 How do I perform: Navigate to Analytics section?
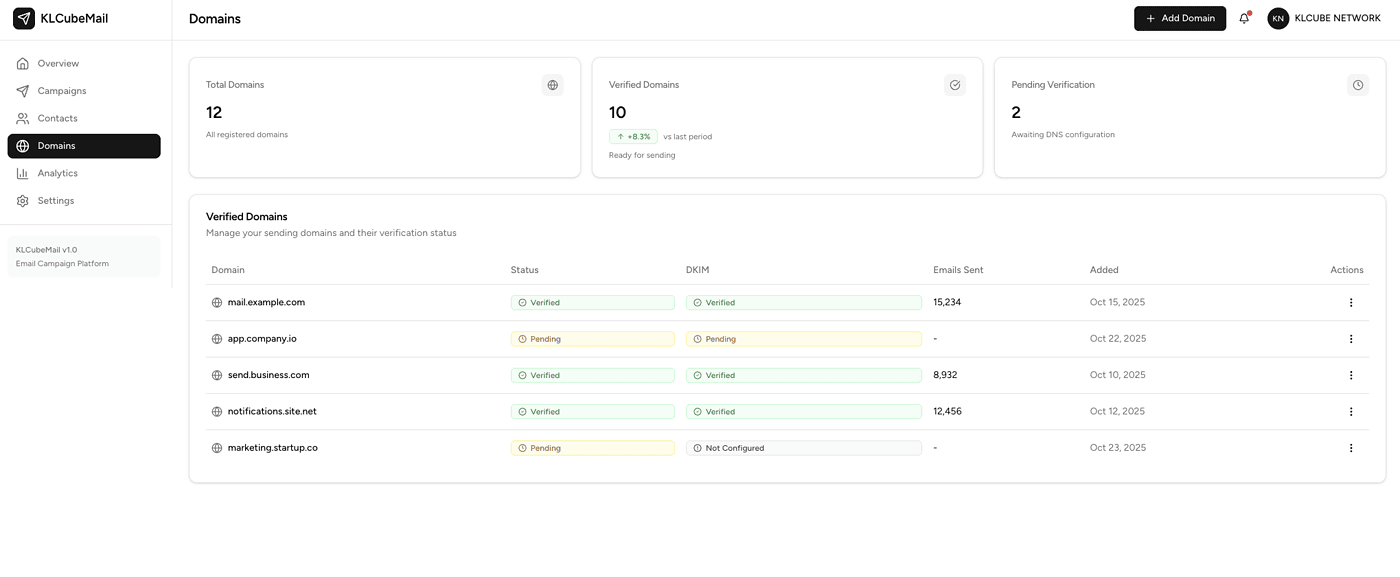point(57,173)
